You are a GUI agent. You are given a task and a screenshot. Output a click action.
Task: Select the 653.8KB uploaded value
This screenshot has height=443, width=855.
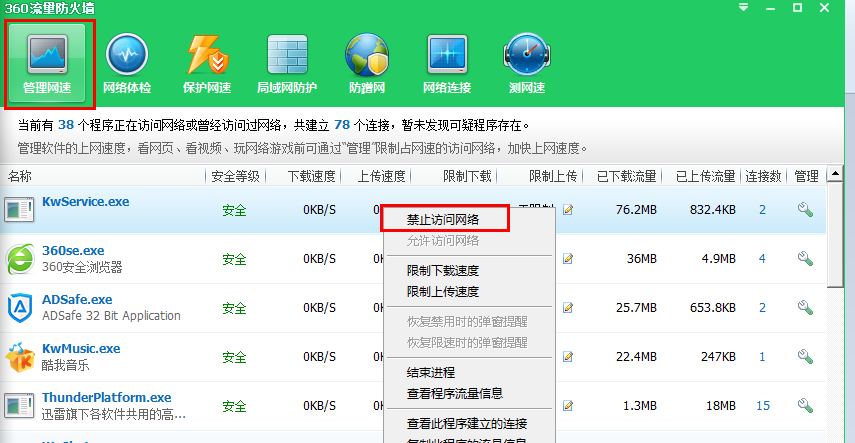tap(713, 308)
